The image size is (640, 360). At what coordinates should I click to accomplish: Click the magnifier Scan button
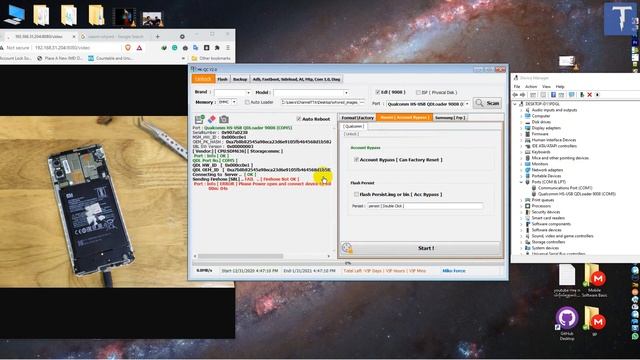click(488, 103)
